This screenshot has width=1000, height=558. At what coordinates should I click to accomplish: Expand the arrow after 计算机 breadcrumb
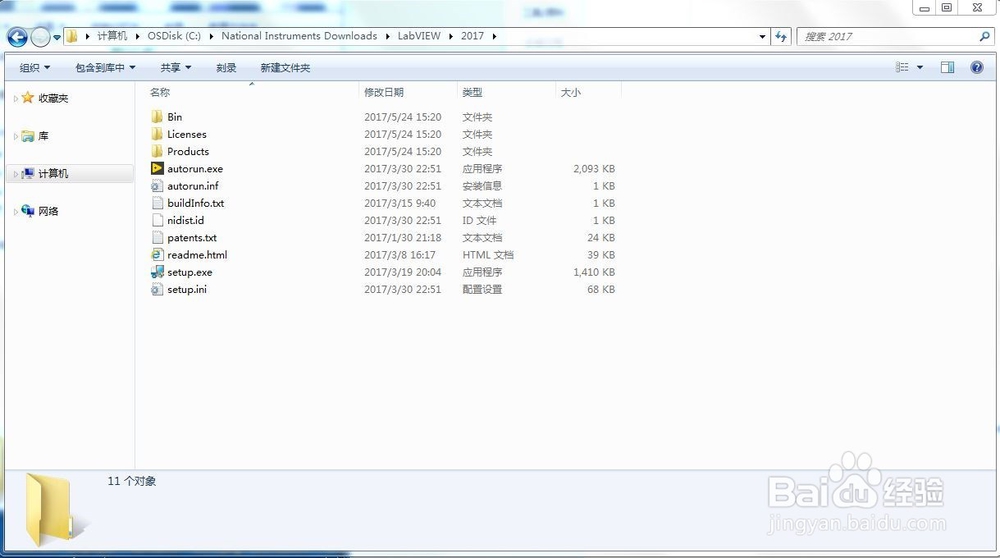(137, 36)
